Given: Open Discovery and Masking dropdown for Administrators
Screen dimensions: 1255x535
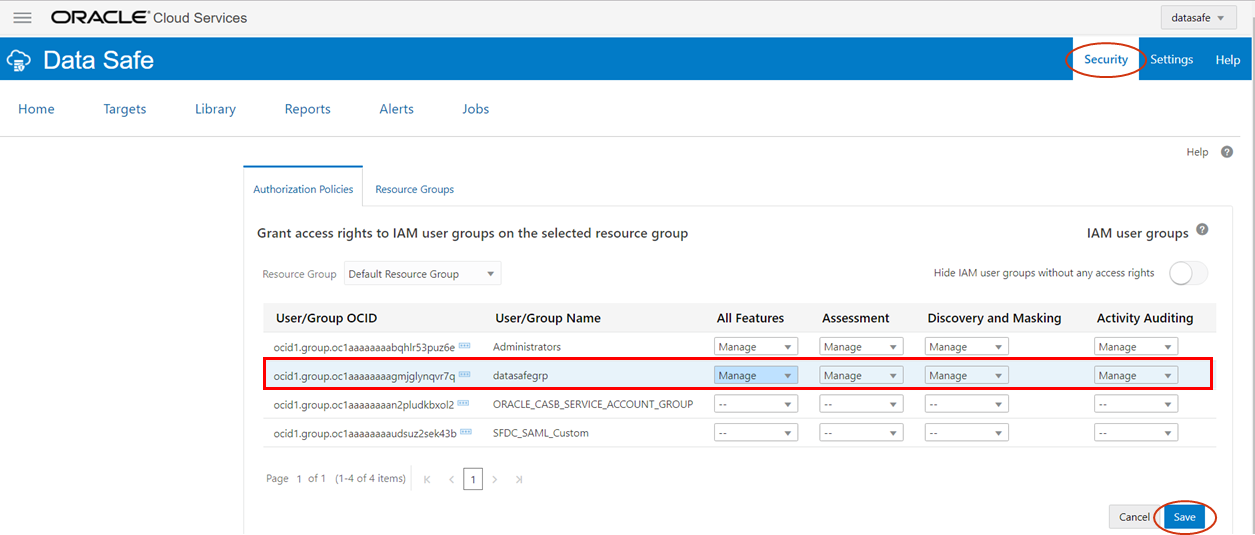Looking at the screenshot, I should (x=967, y=347).
